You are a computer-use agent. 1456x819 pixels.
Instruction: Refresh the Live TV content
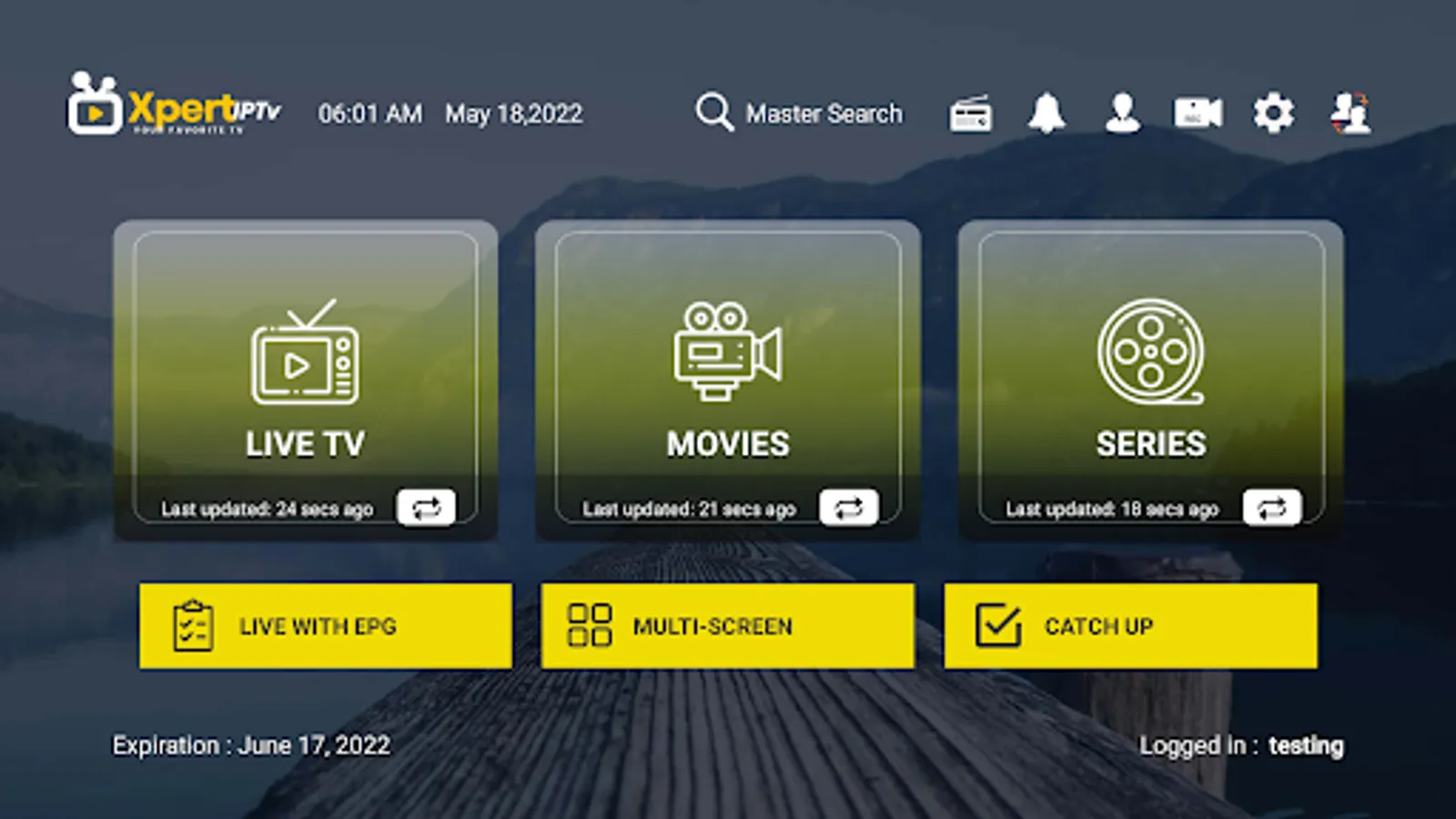pyautogui.click(x=428, y=508)
